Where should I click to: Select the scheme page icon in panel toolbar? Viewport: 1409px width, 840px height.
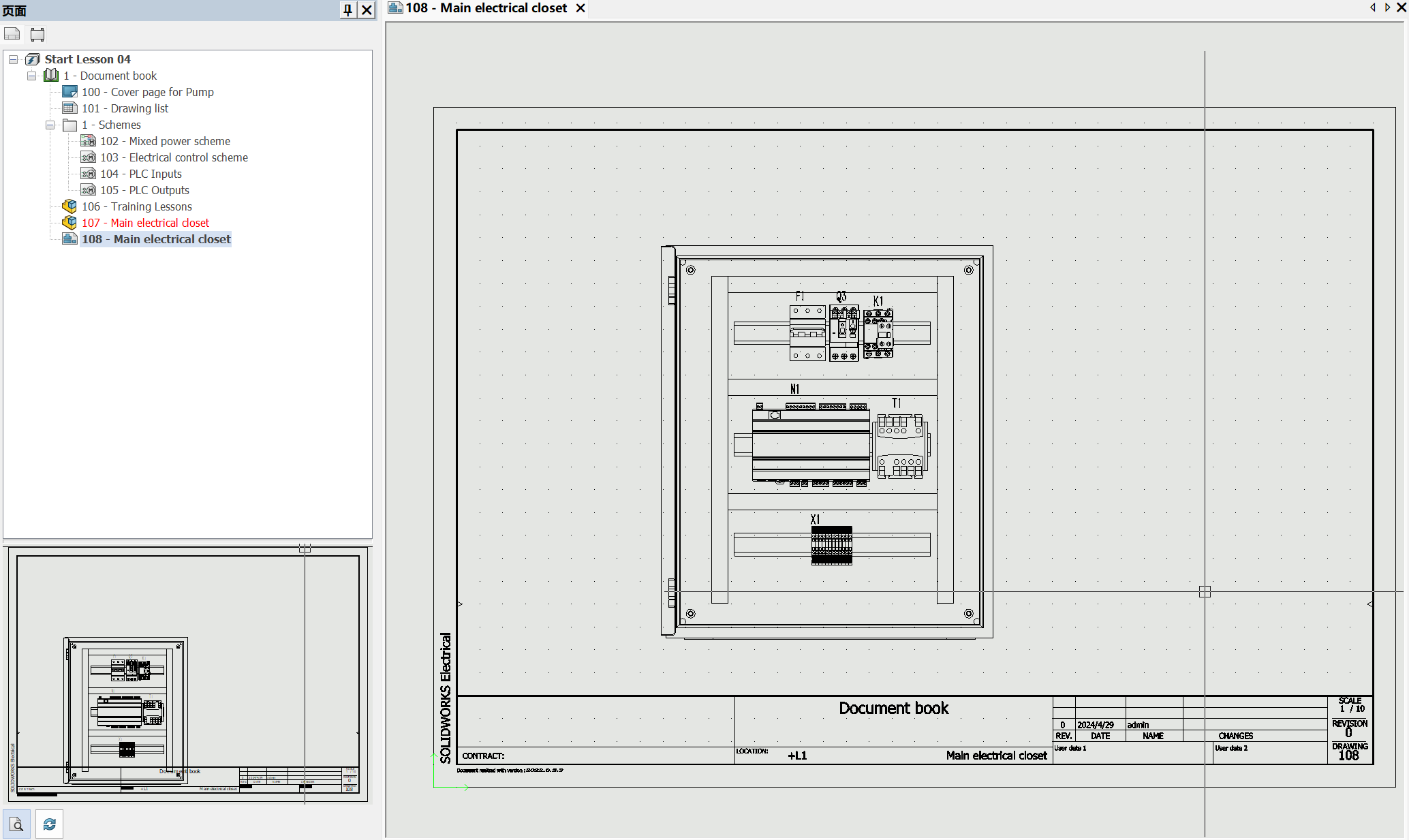pyautogui.click(x=12, y=34)
